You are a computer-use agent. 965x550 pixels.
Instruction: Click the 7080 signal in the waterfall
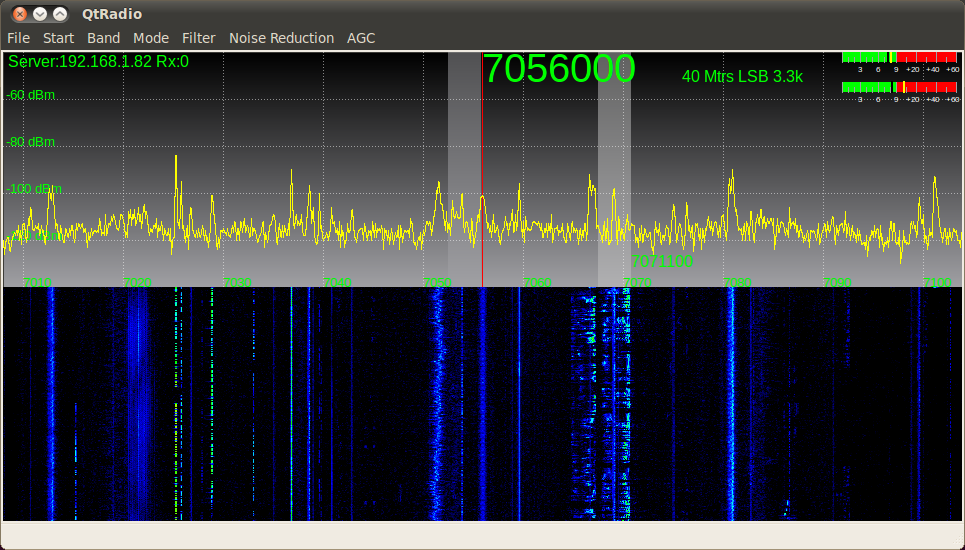click(x=732, y=400)
